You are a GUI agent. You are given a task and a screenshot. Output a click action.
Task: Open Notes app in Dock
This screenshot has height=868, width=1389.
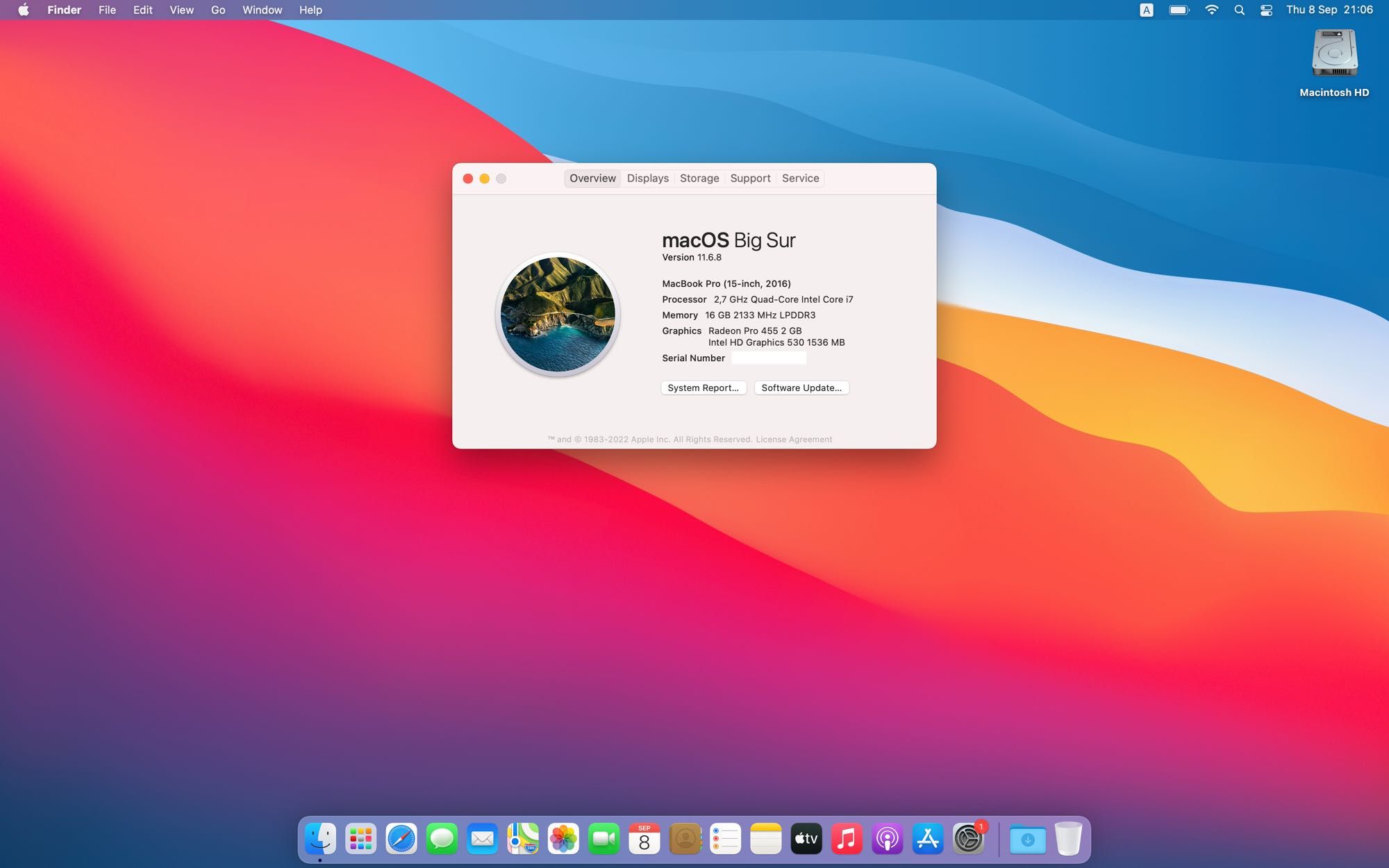coord(766,839)
